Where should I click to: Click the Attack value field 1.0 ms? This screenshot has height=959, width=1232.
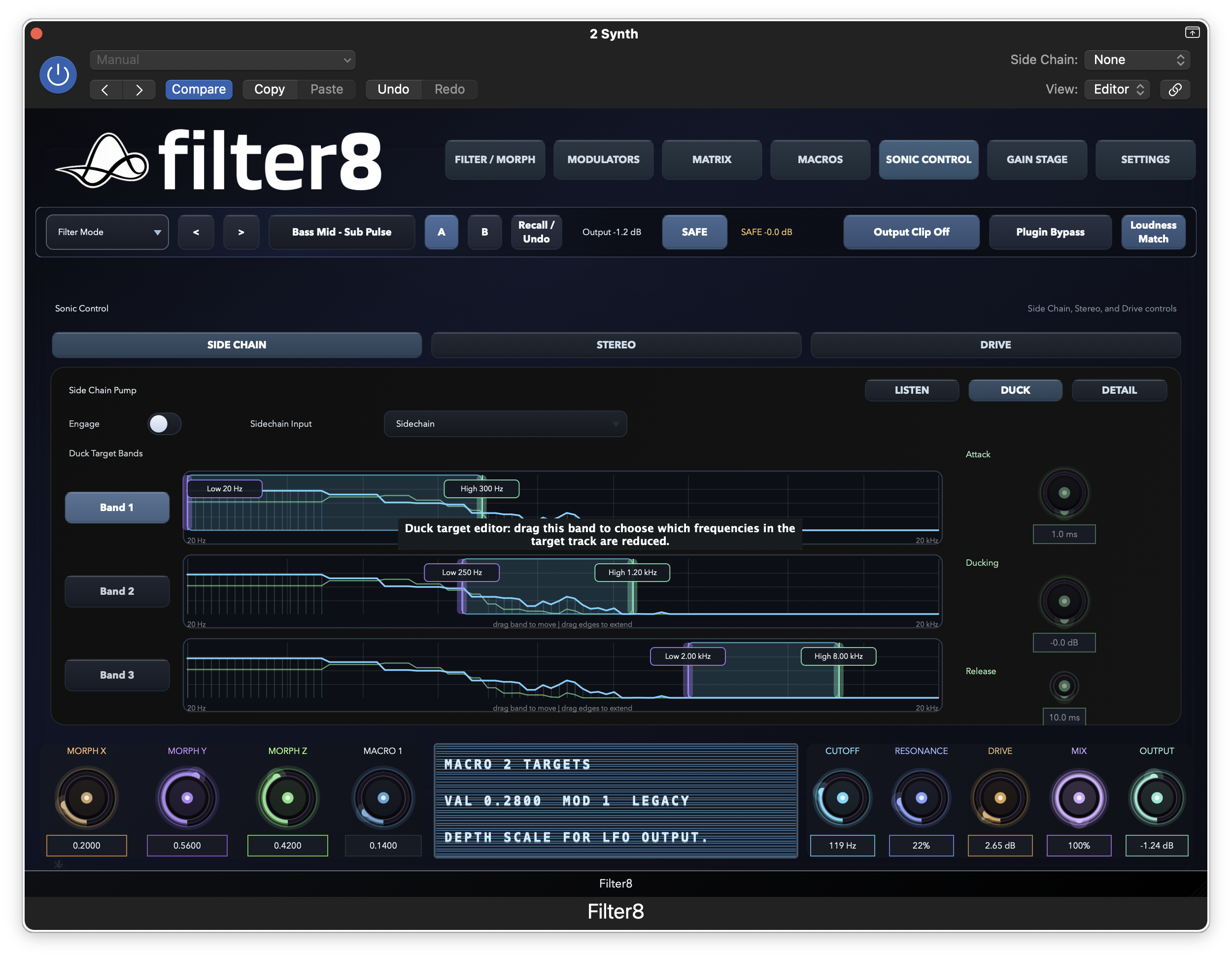click(1064, 534)
